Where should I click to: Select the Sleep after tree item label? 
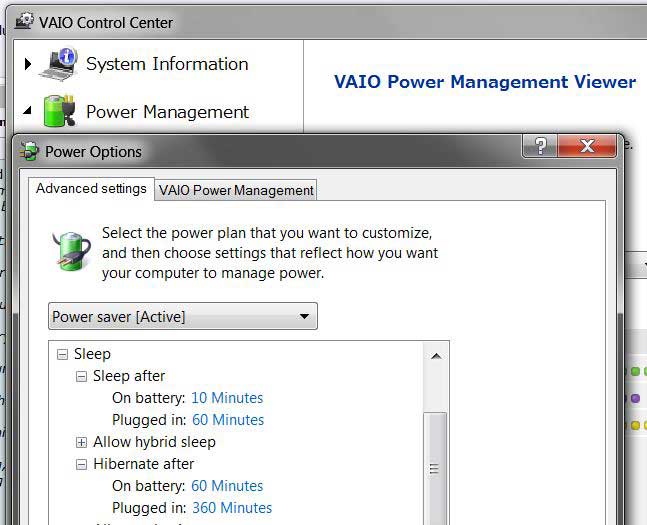pos(129,376)
